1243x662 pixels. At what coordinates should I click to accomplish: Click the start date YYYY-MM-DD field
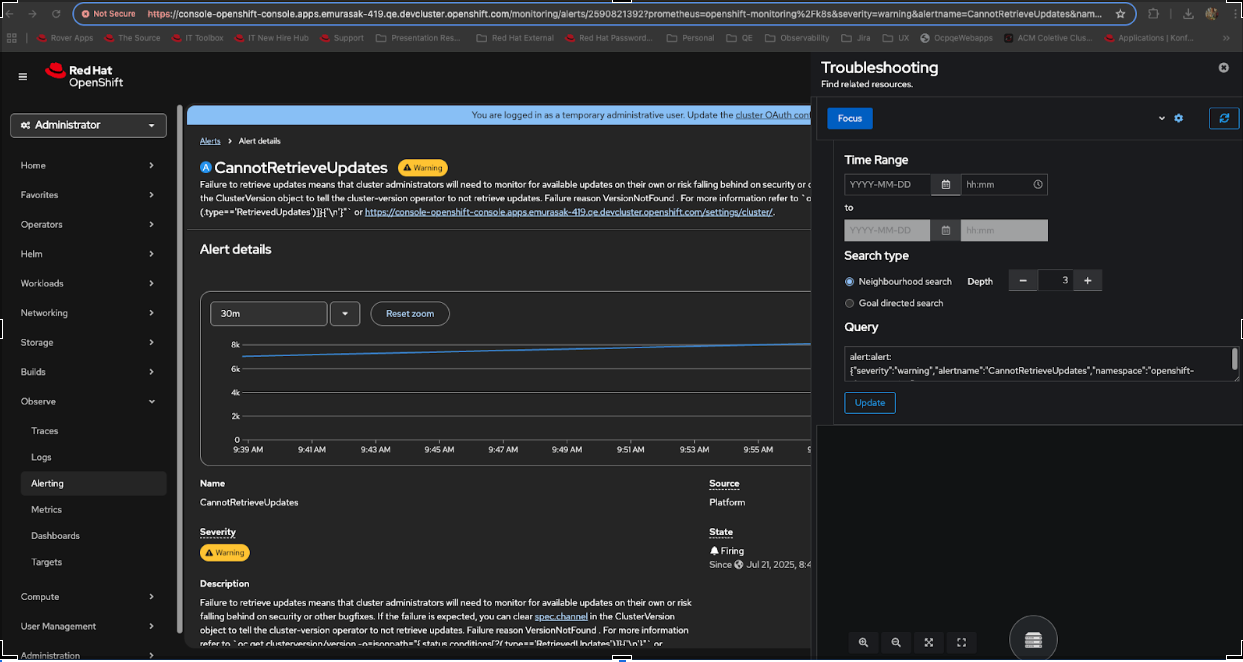pyautogui.click(x=888, y=185)
